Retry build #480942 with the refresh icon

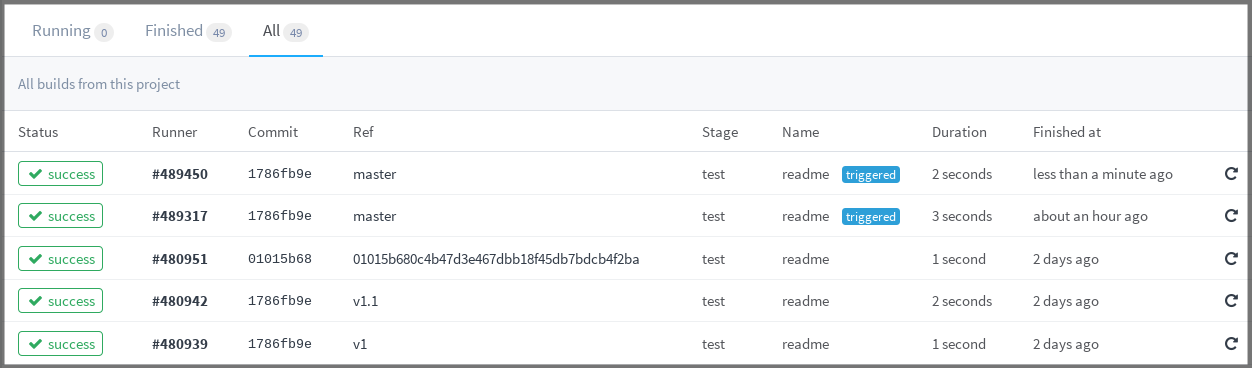pyautogui.click(x=1231, y=301)
